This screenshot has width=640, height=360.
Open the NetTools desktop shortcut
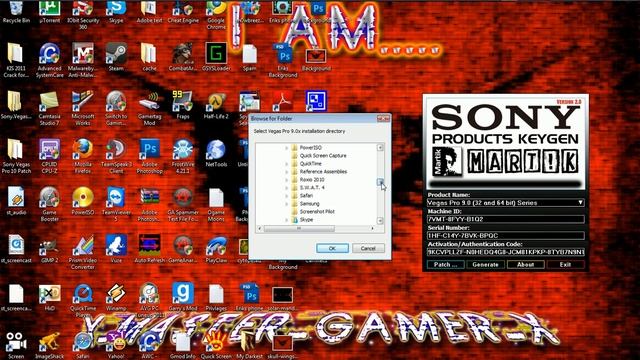click(216, 153)
